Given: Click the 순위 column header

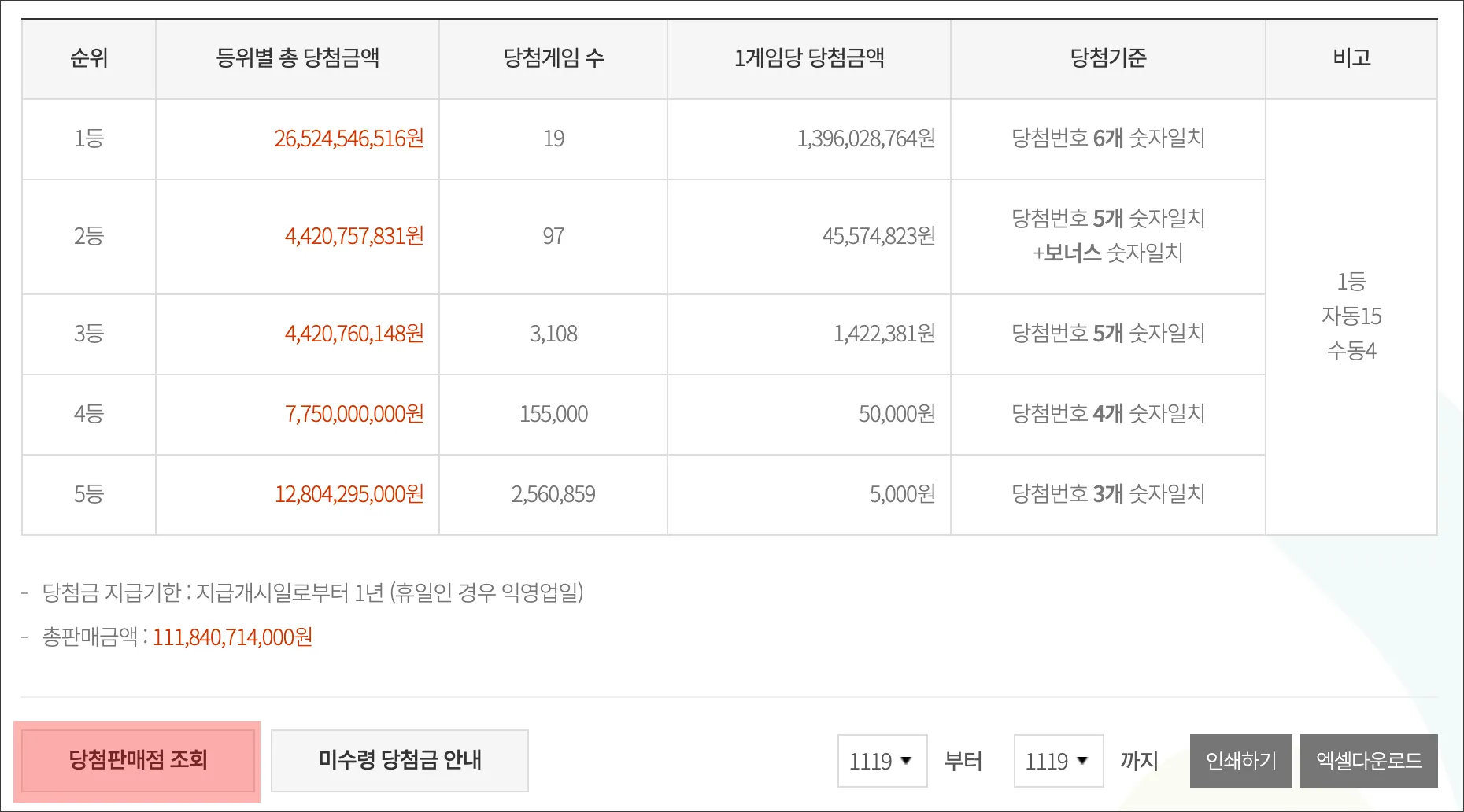Looking at the screenshot, I should [88, 58].
